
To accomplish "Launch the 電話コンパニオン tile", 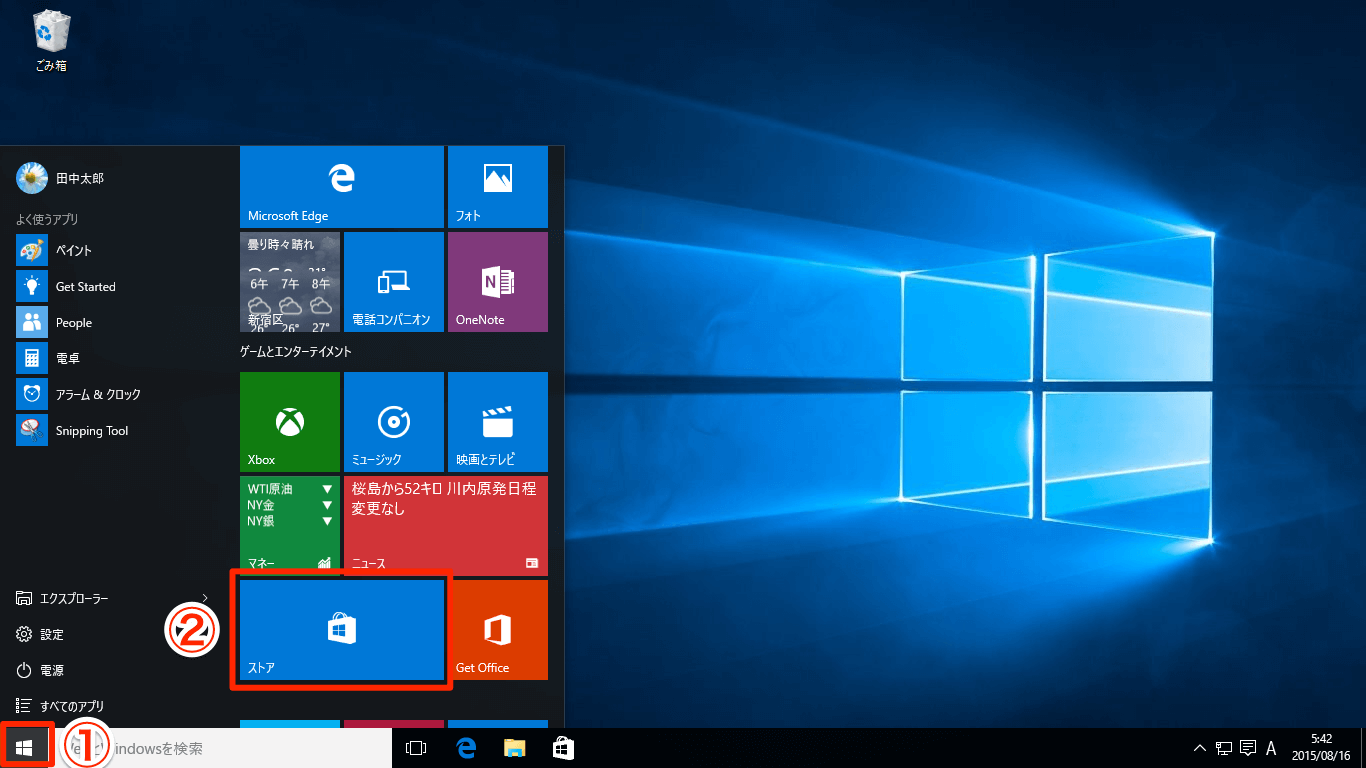I will [394, 282].
